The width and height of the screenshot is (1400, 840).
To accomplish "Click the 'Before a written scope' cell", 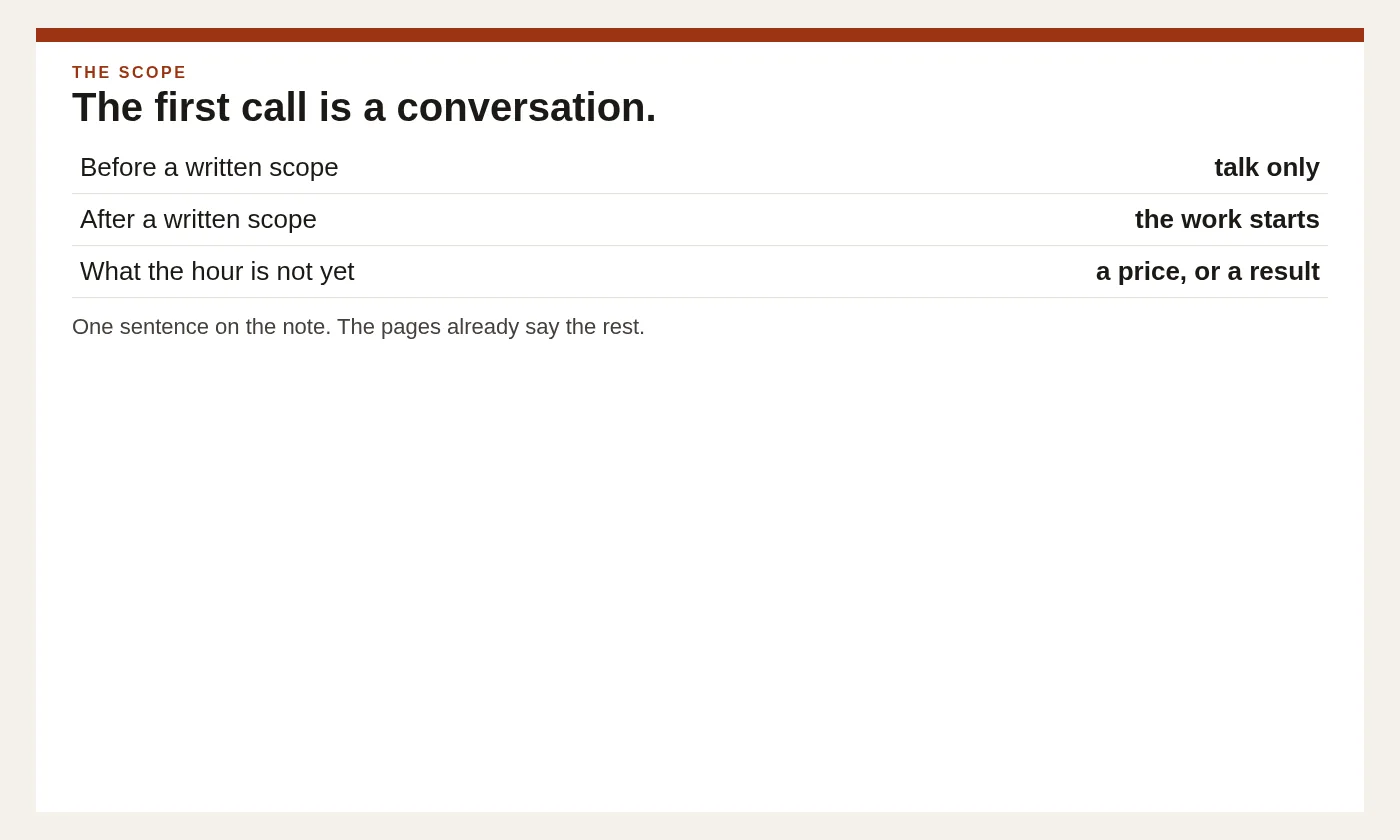I will 209,167.
